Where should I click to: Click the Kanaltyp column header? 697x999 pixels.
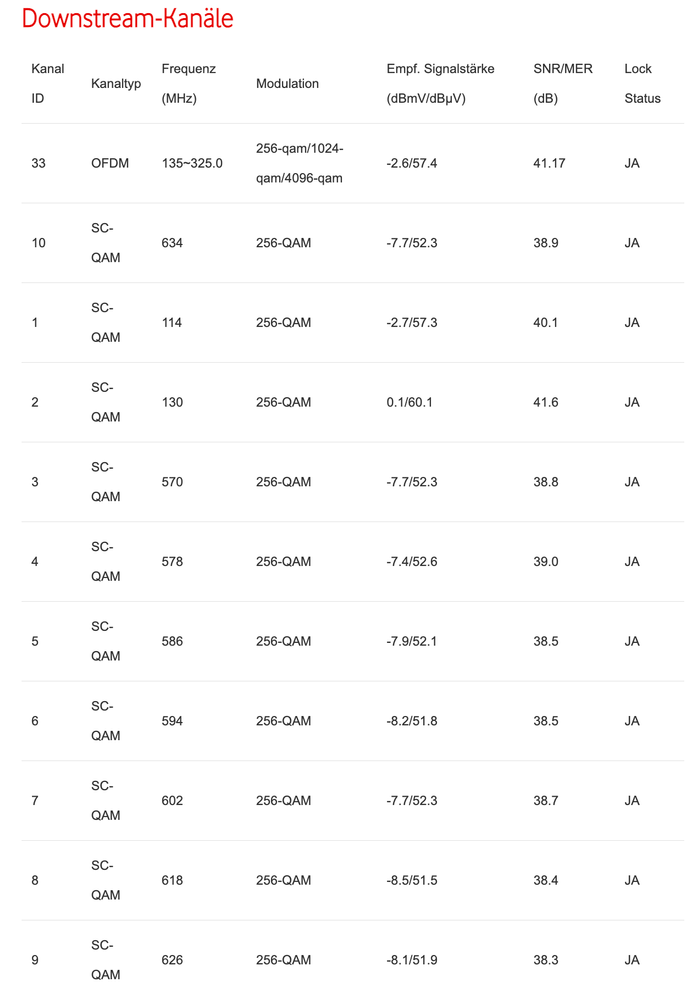click(x=115, y=84)
